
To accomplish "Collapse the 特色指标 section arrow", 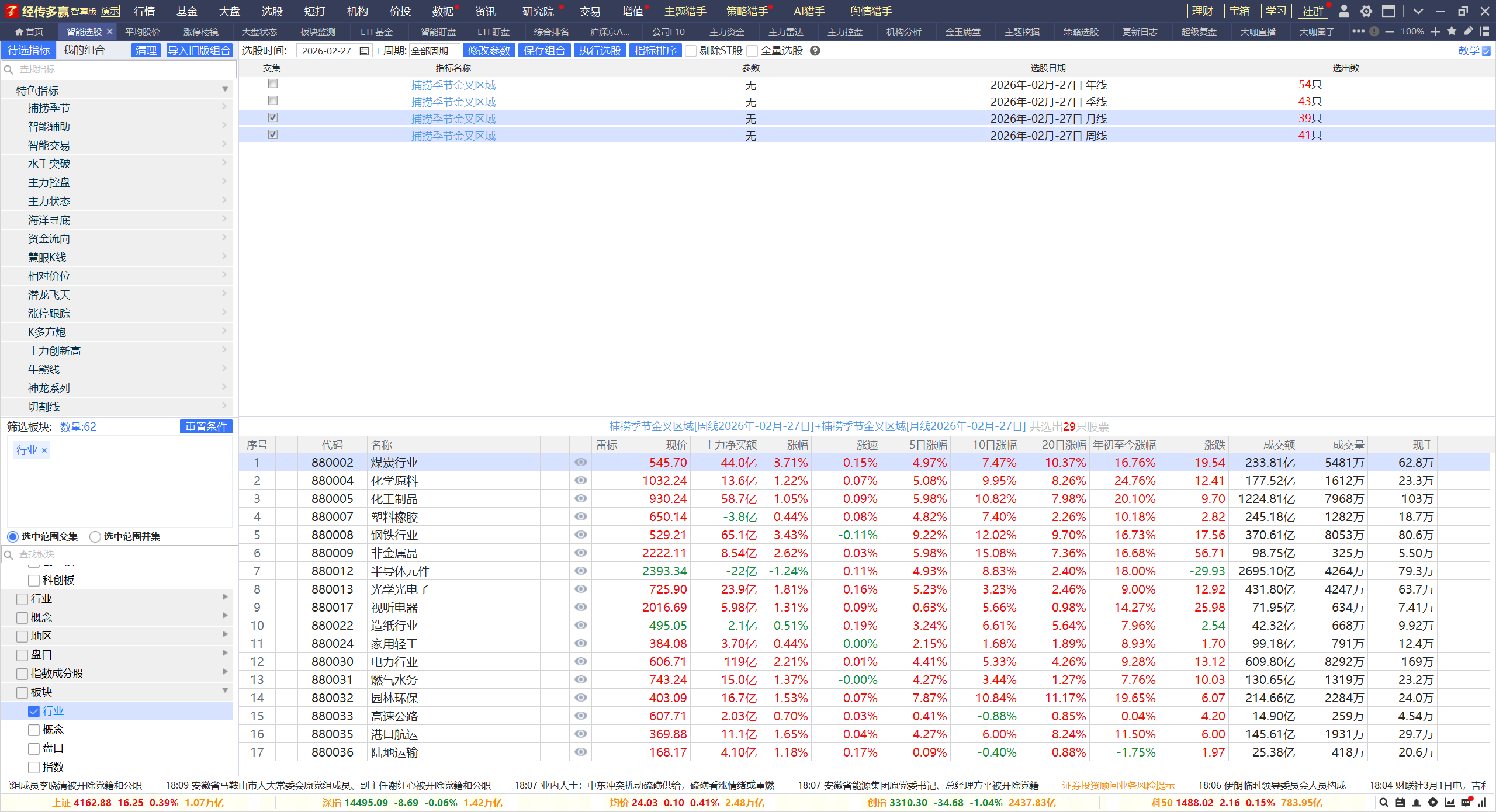I will (225, 90).
